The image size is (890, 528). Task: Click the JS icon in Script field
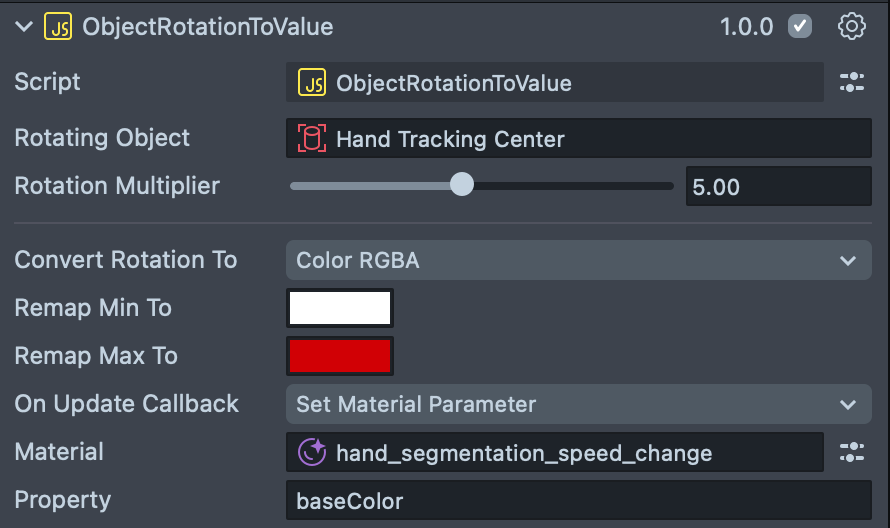[x=312, y=83]
